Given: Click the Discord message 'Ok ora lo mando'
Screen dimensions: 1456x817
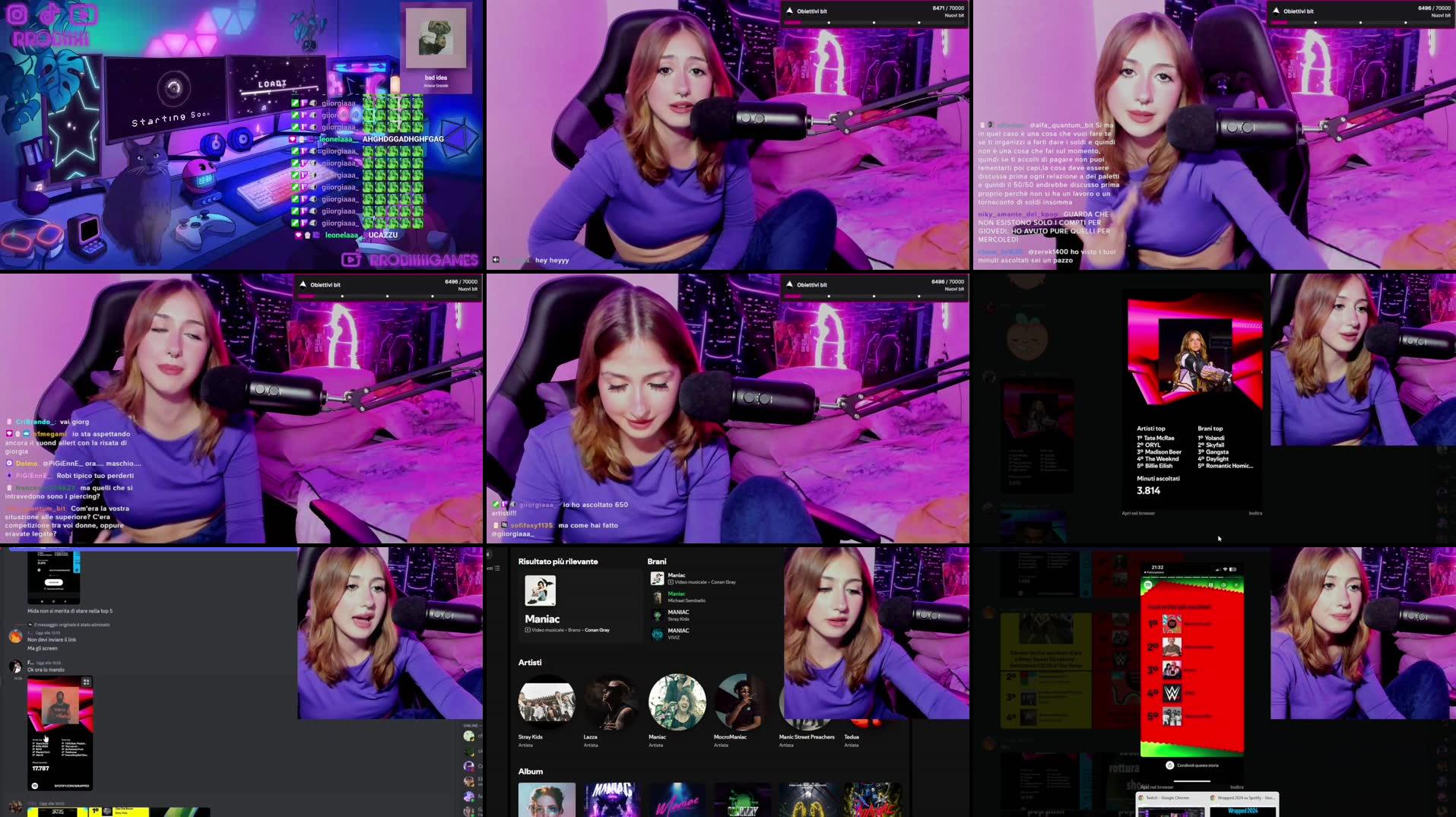Looking at the screenshot, I should point(46,670).
